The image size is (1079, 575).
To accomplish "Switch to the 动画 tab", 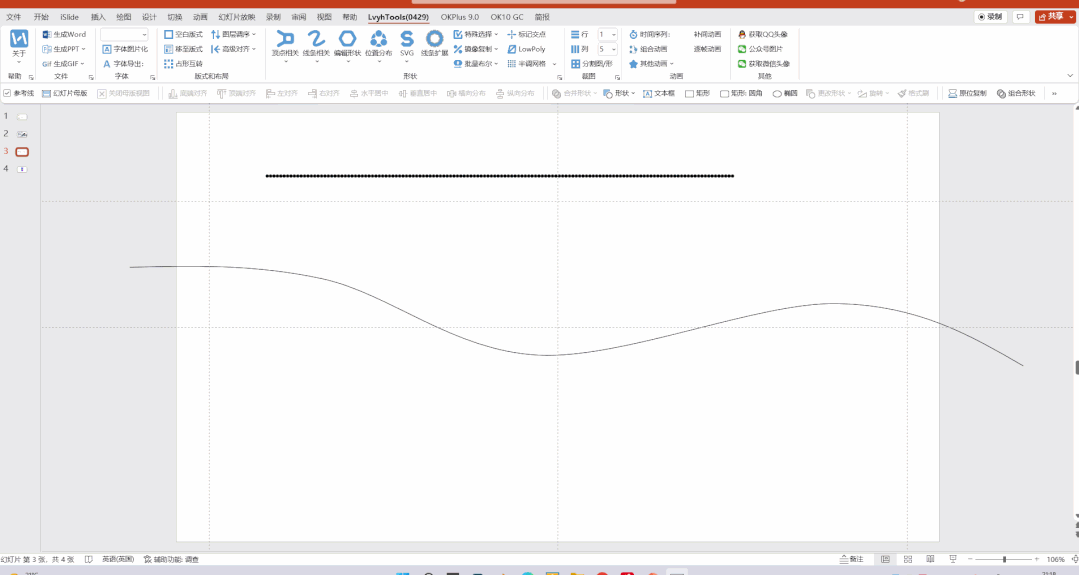I will (x=200, y=17).
